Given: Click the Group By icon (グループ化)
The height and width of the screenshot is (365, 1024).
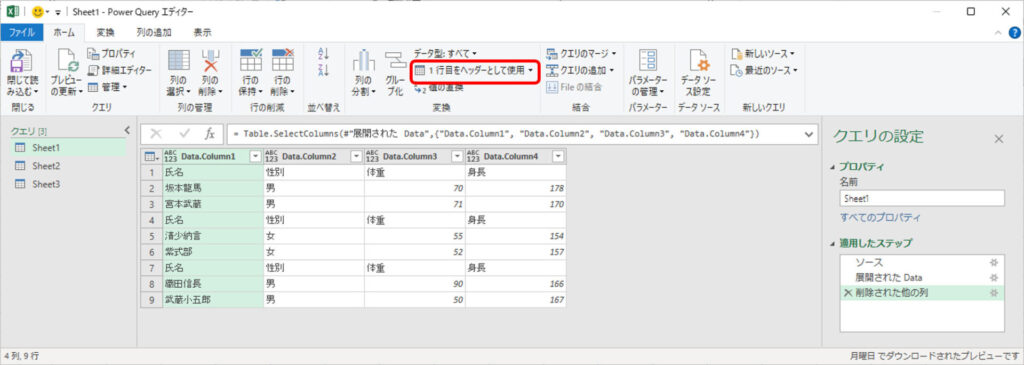Looking at the screenshot, I should coord(395,61).
